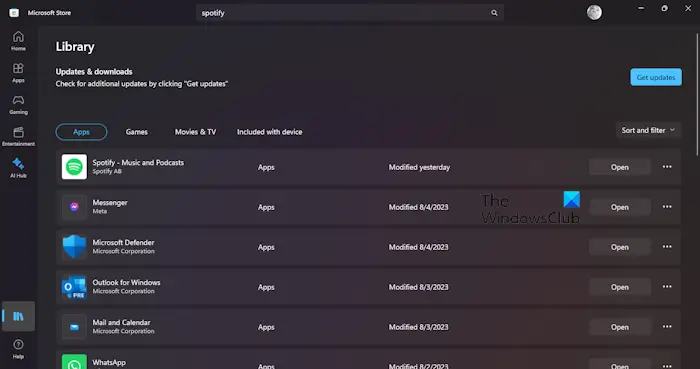Open Spotify with its Open button

[620, 167]
